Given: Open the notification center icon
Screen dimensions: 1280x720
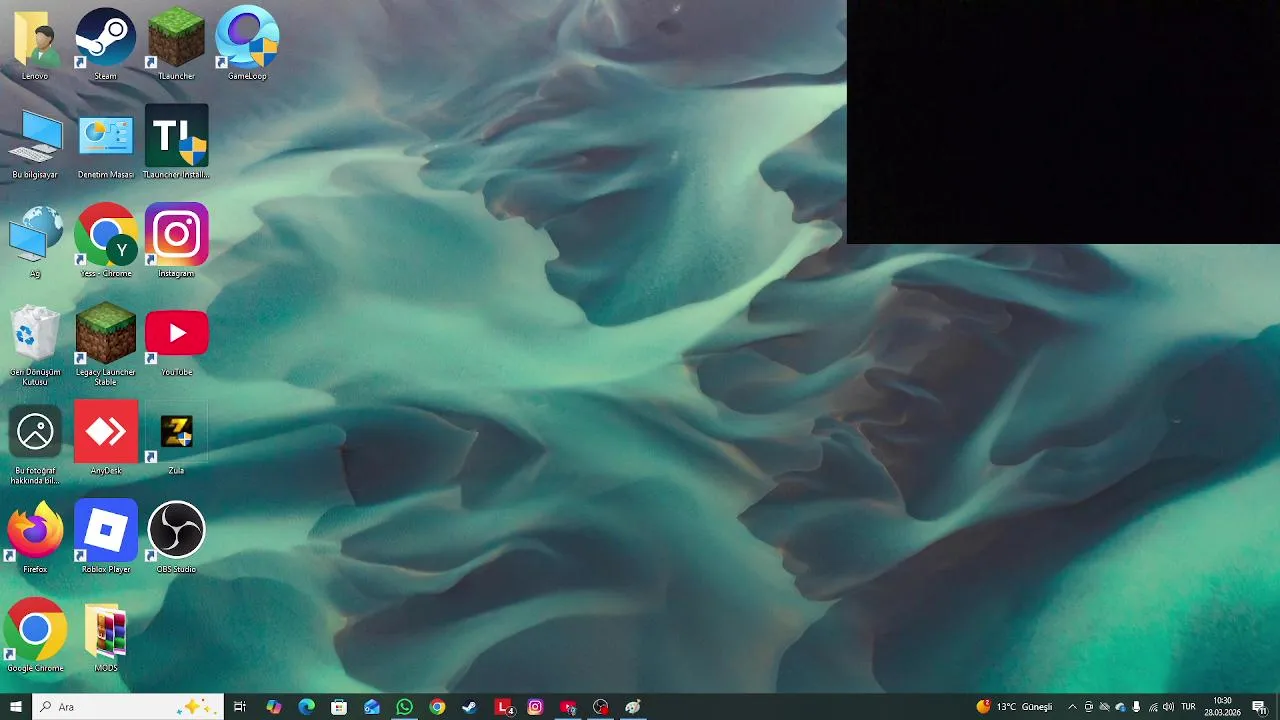Looking at the screenshot, I should tap(1259, 707).
